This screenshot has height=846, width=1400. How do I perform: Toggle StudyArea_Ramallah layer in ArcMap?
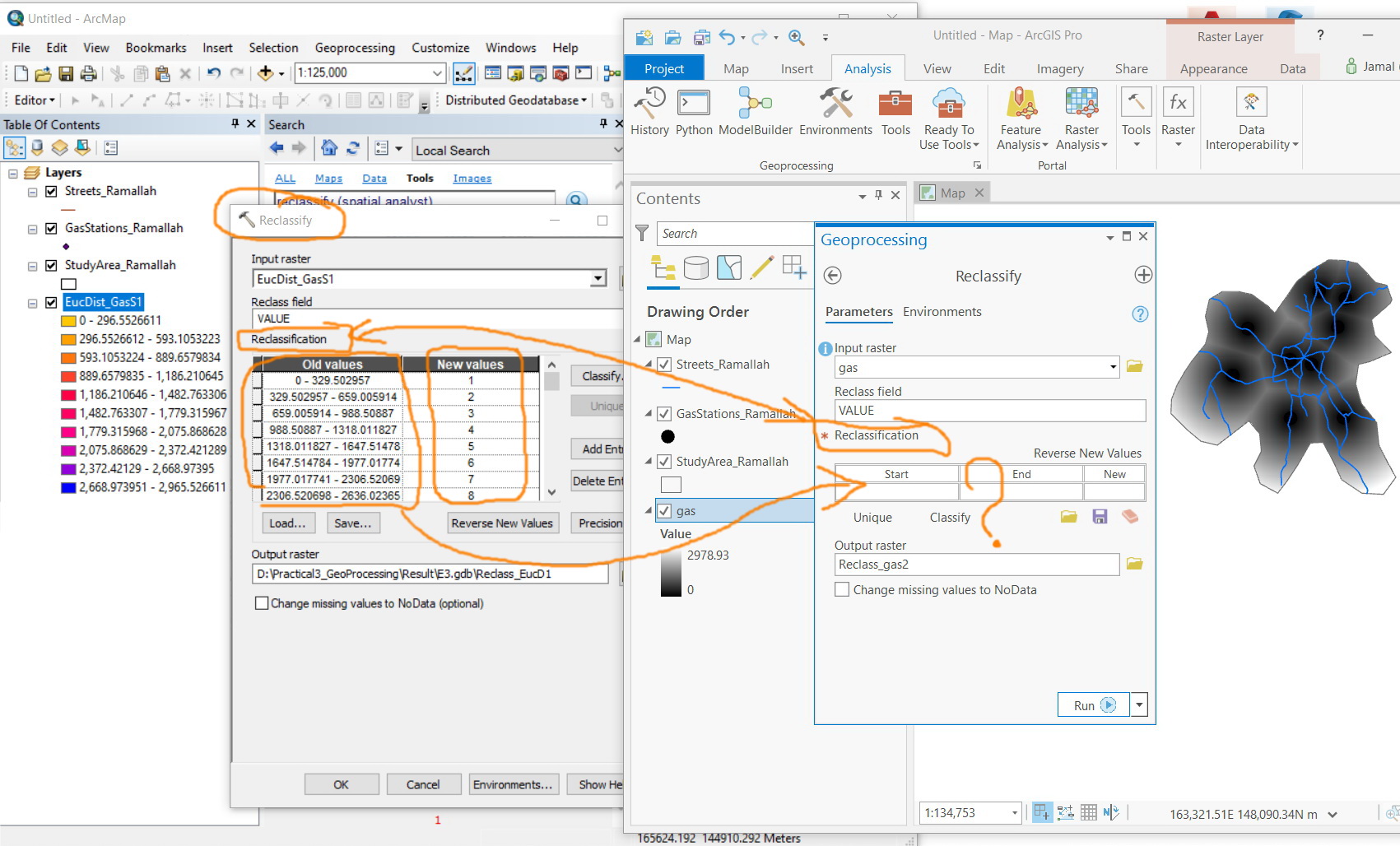click(51, 265)
